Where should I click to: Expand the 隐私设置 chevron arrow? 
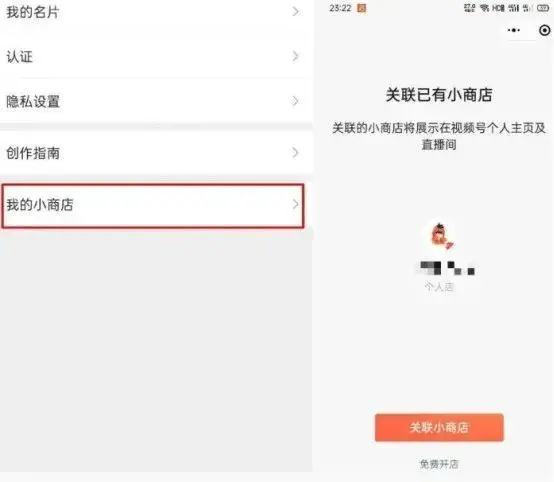[x=295, y=101]
